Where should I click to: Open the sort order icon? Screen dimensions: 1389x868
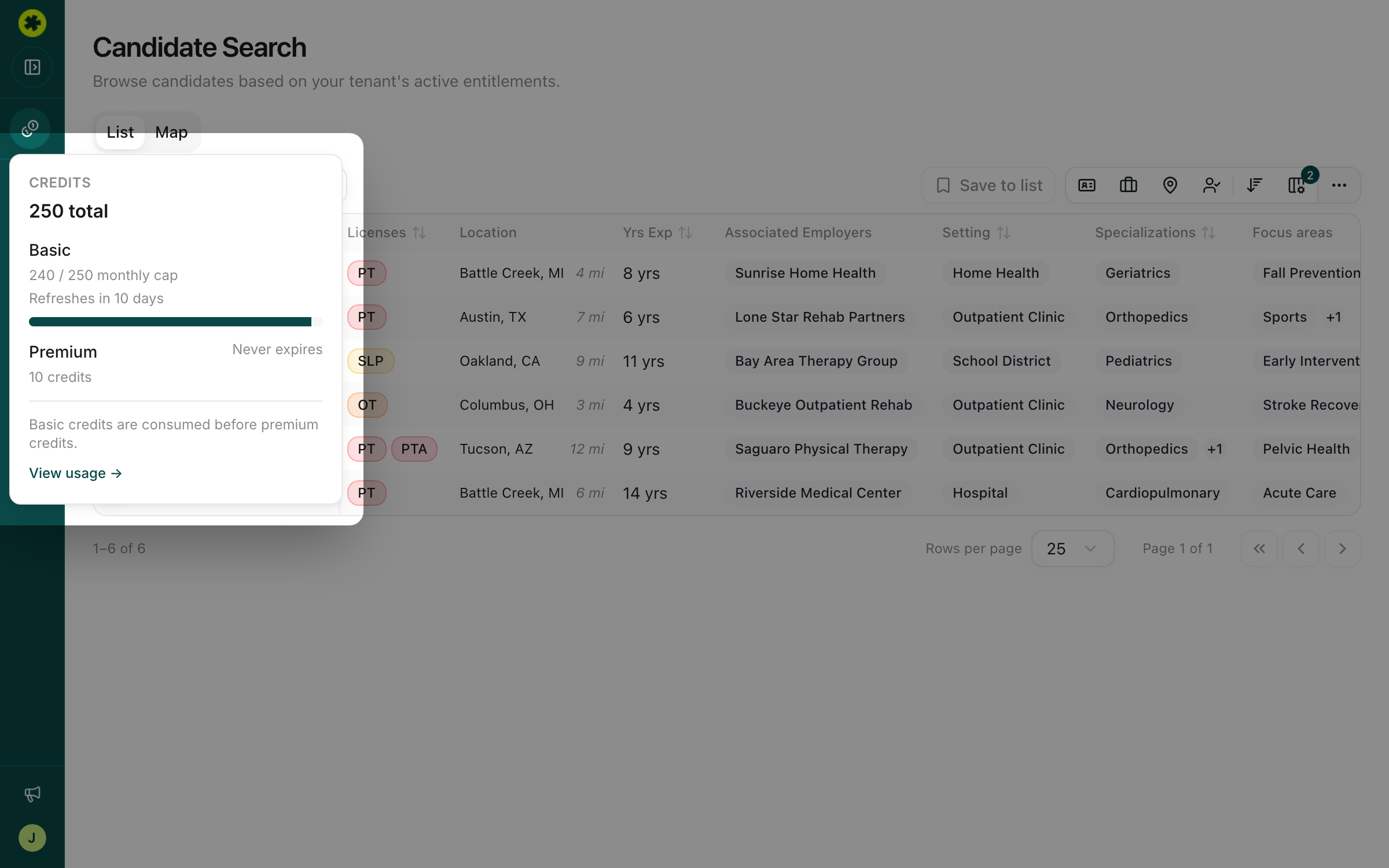tap(1255, 185)
